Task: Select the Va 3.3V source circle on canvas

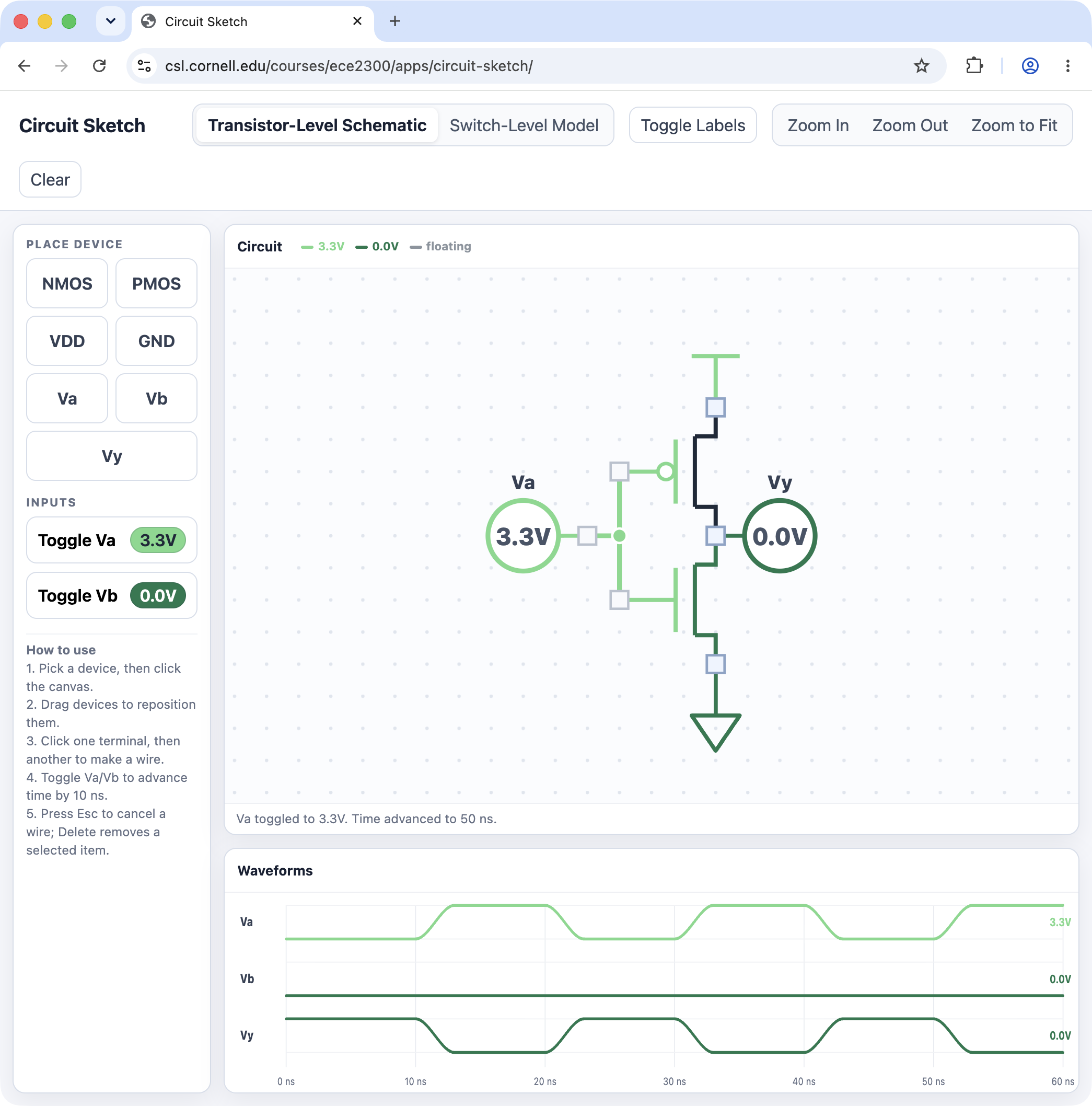Action: tap(523, 536)
